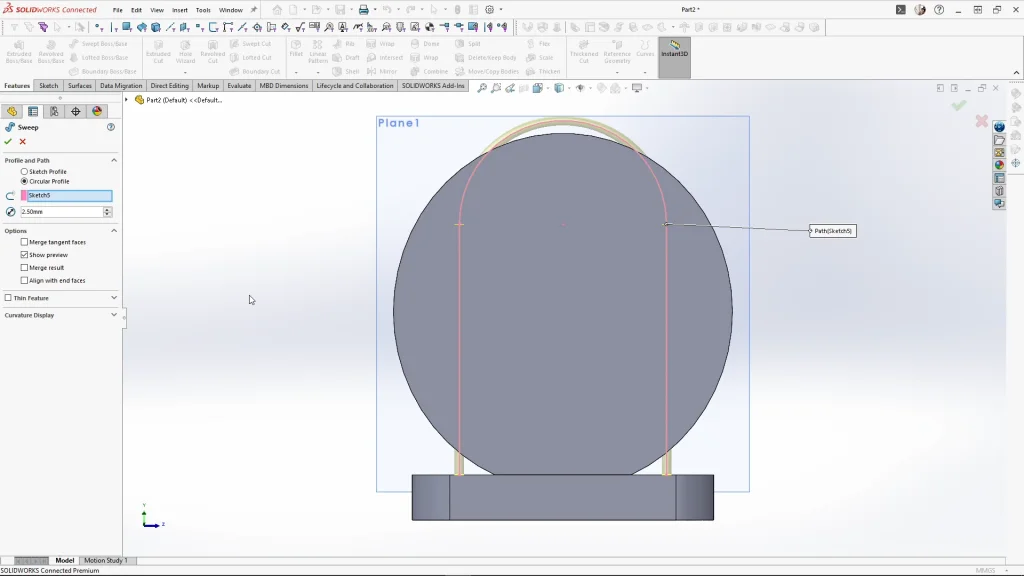The height and width of the screenshot is (576, 1024).
Task: Cancel the Sweep with the red X
Action: pyautogui.click(x=23, y=142)
